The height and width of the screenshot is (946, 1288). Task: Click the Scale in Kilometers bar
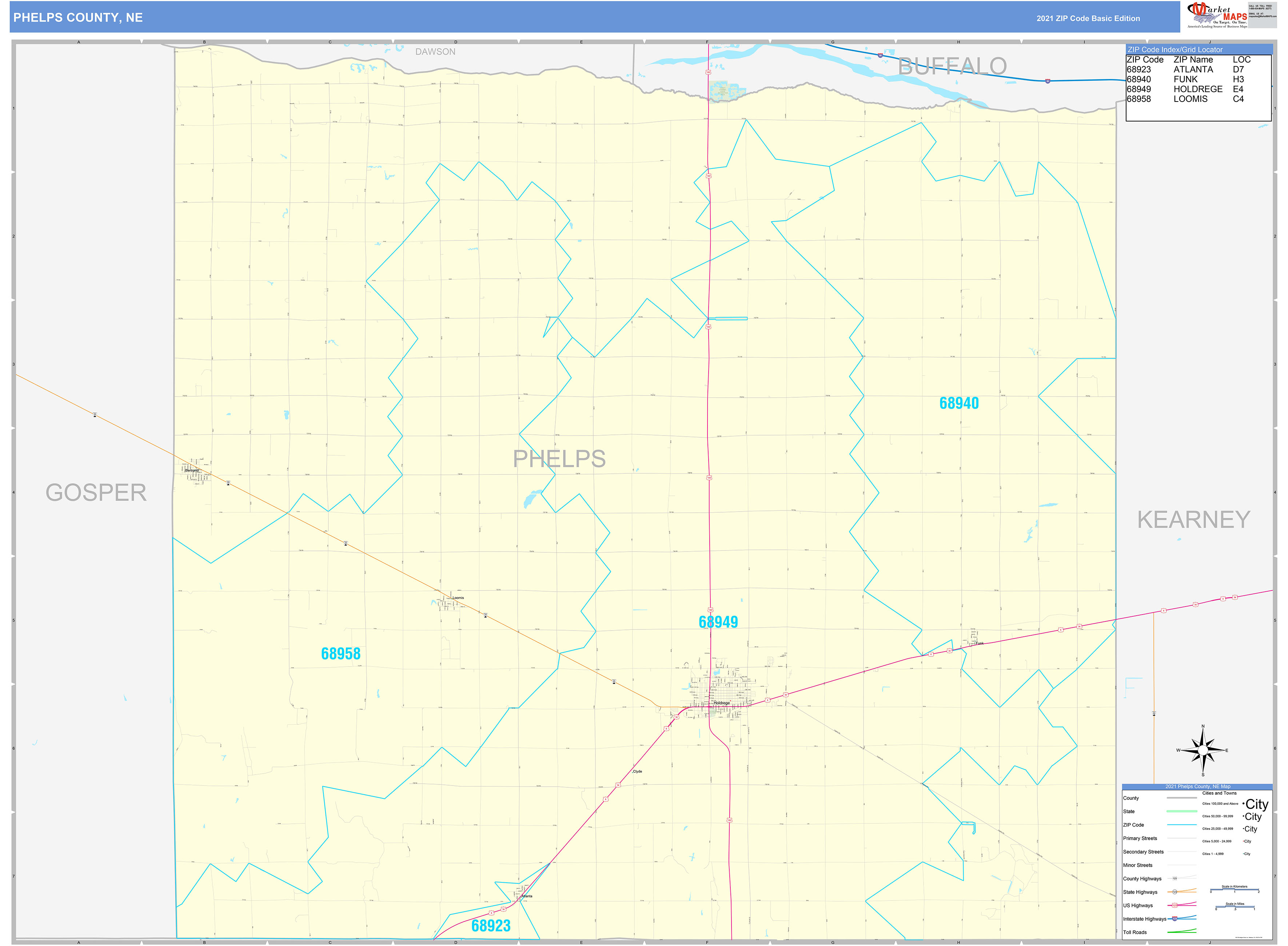coord(1235,889)
